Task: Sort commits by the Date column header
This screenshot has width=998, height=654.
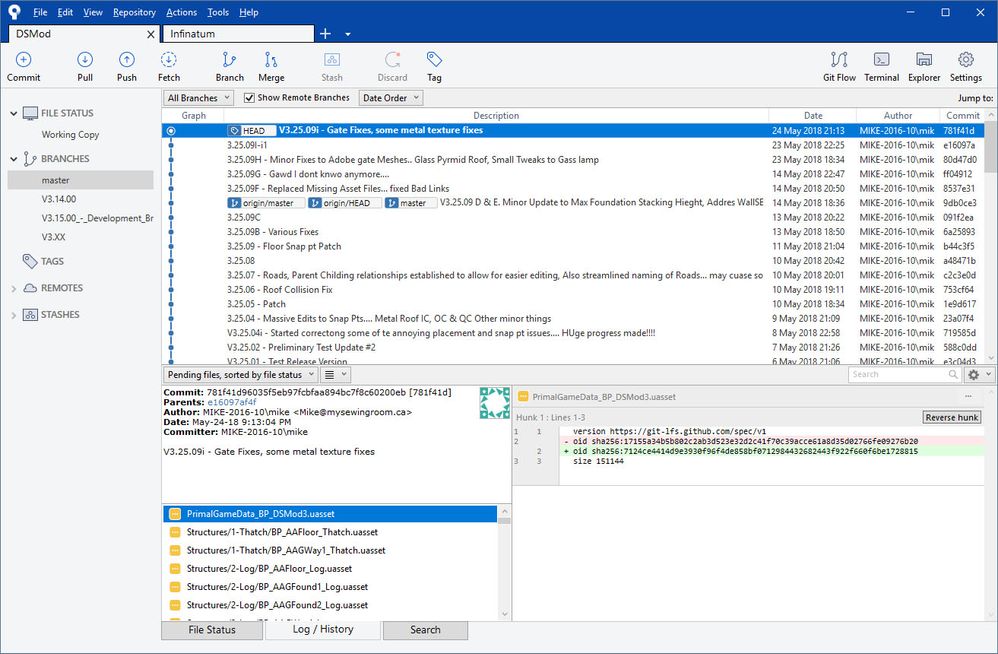Action: tap(813, 116)
